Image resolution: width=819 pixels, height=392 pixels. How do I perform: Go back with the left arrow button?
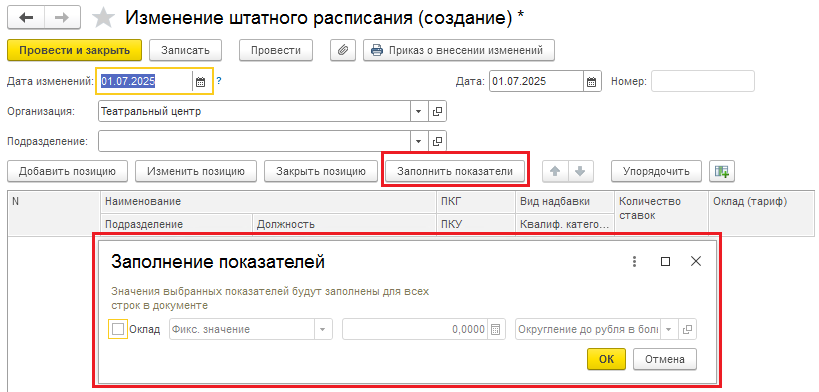[x=26, y=18]
